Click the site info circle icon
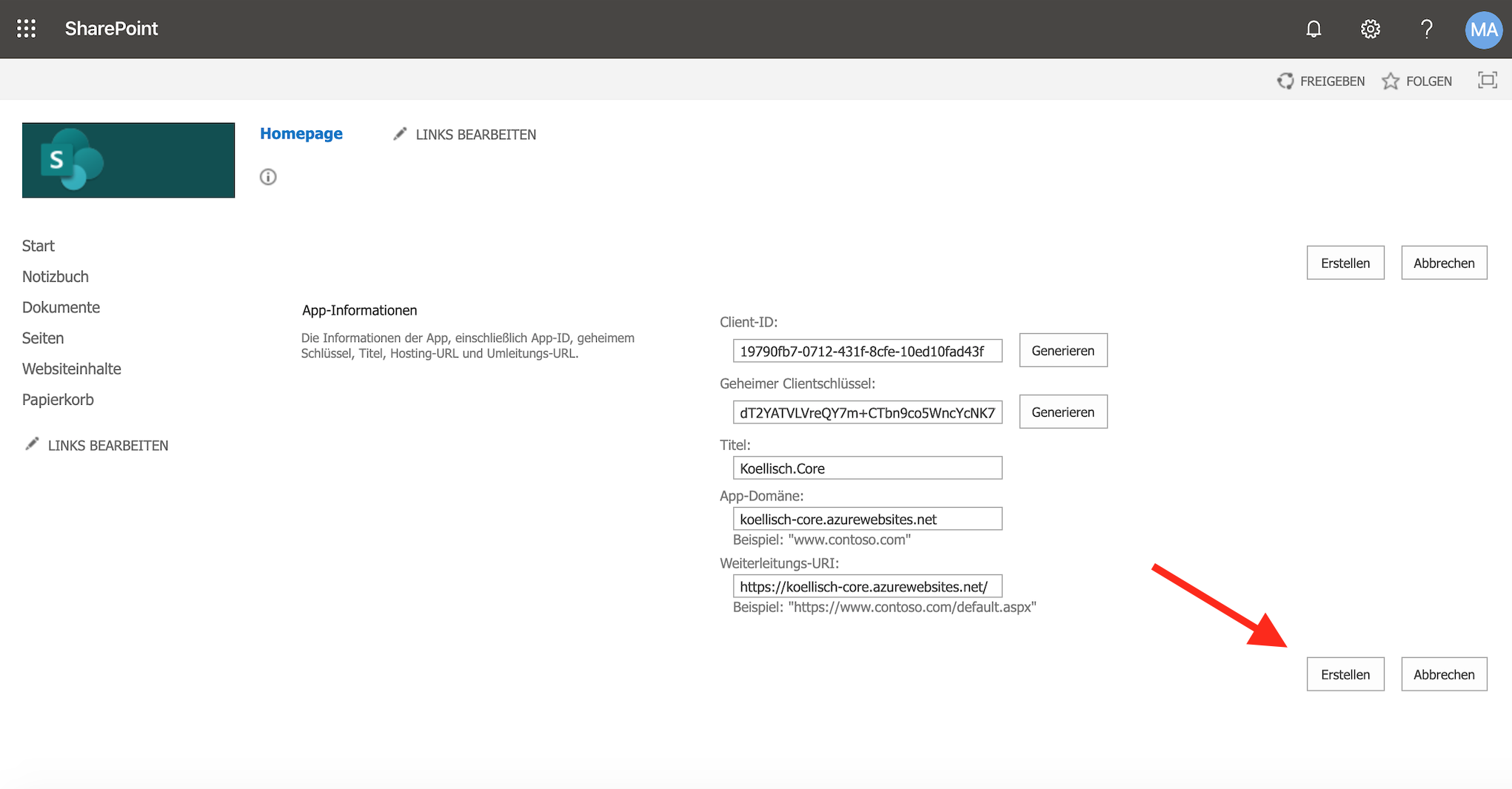Image resolution: width=1512 pixels, height=789 pixels. 268,177
